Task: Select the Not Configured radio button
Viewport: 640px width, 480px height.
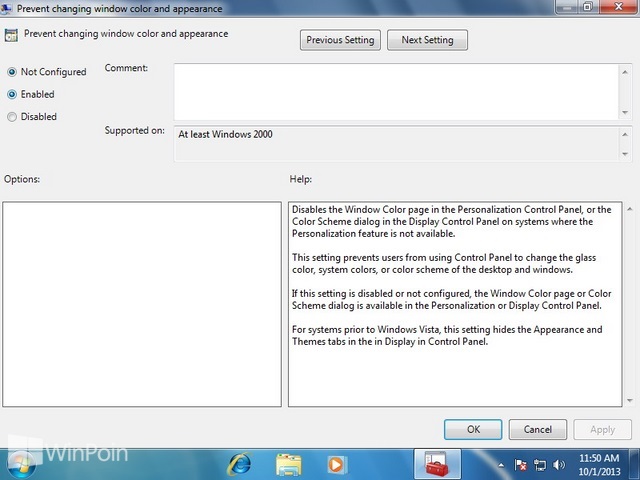Action: pyautogui.click(x=12, y=72)
